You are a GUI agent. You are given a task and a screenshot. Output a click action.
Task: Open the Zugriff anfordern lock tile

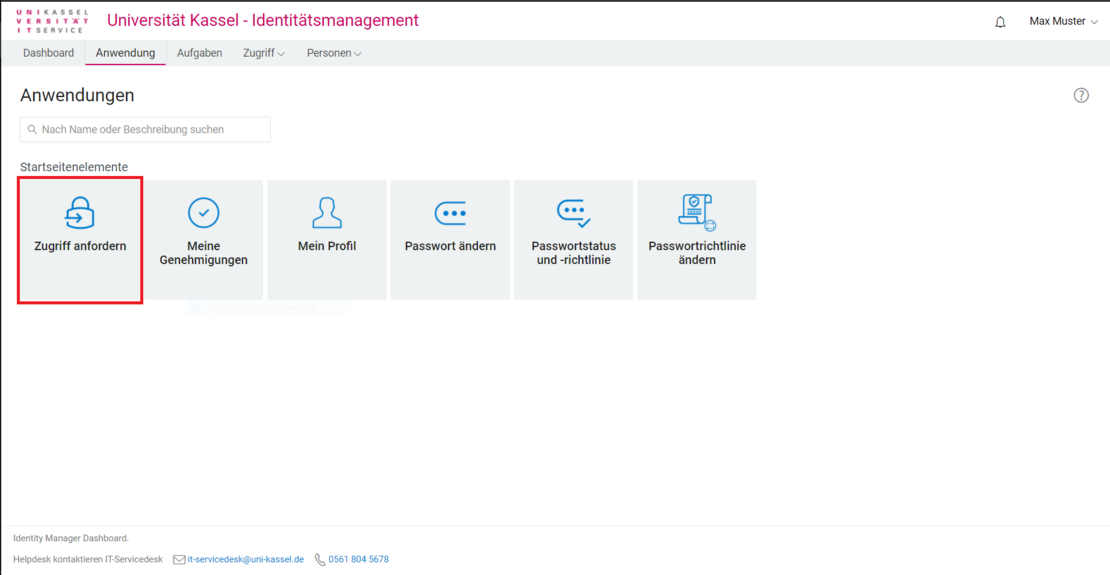(x=80, y=240)
